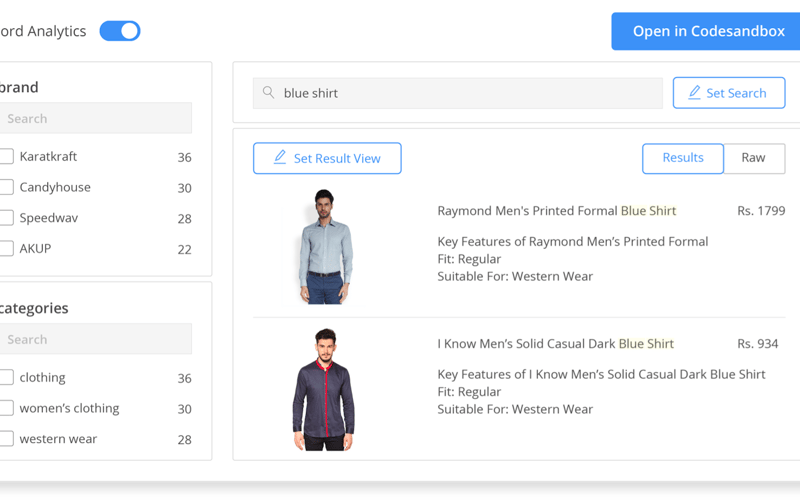Click the Set Result View button

click(x=327, y=158)
